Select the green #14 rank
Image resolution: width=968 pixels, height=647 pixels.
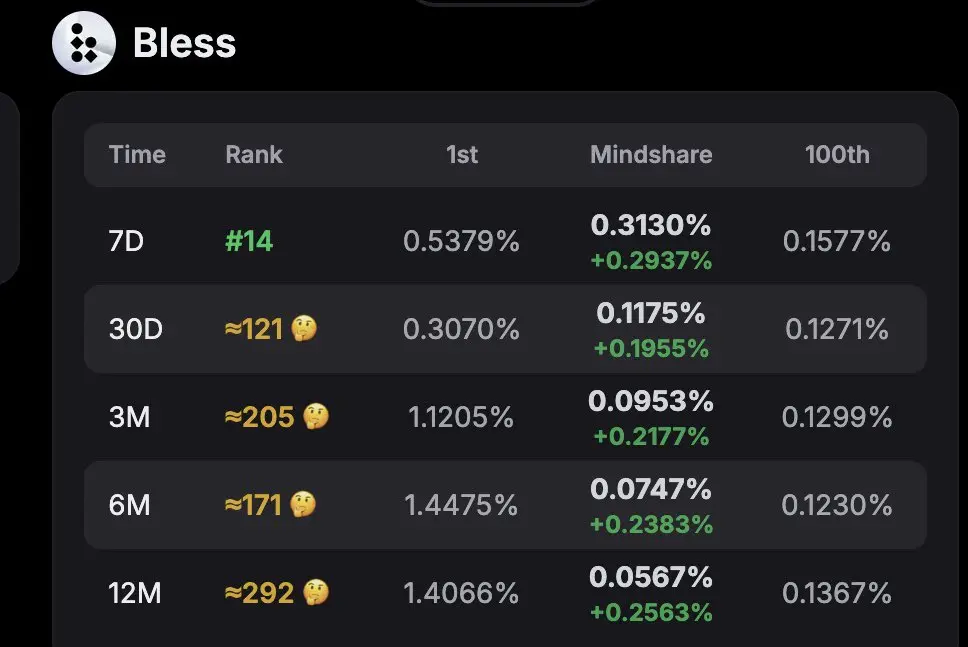[249, 241]
